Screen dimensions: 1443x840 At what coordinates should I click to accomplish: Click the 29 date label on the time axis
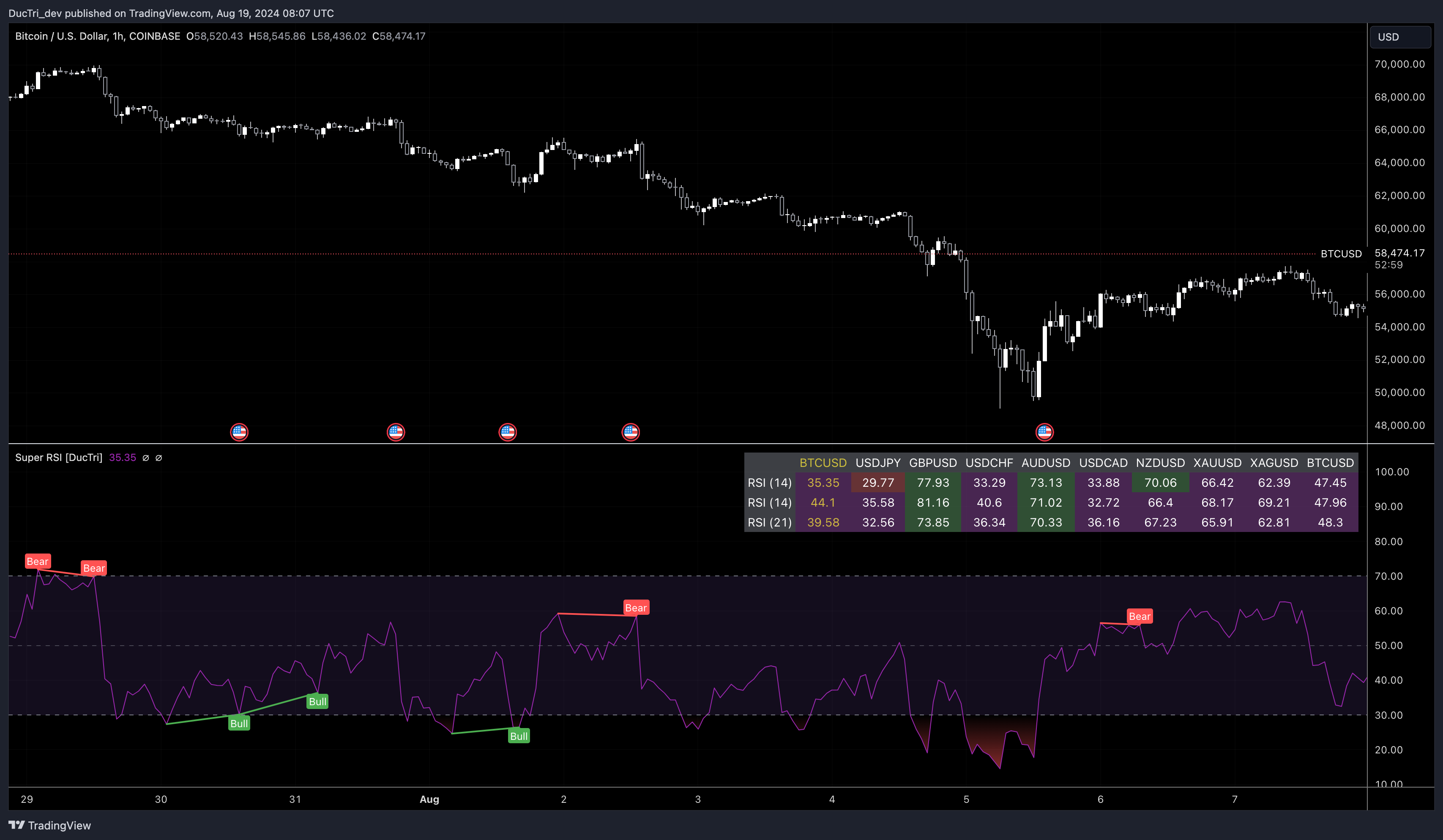27,799
